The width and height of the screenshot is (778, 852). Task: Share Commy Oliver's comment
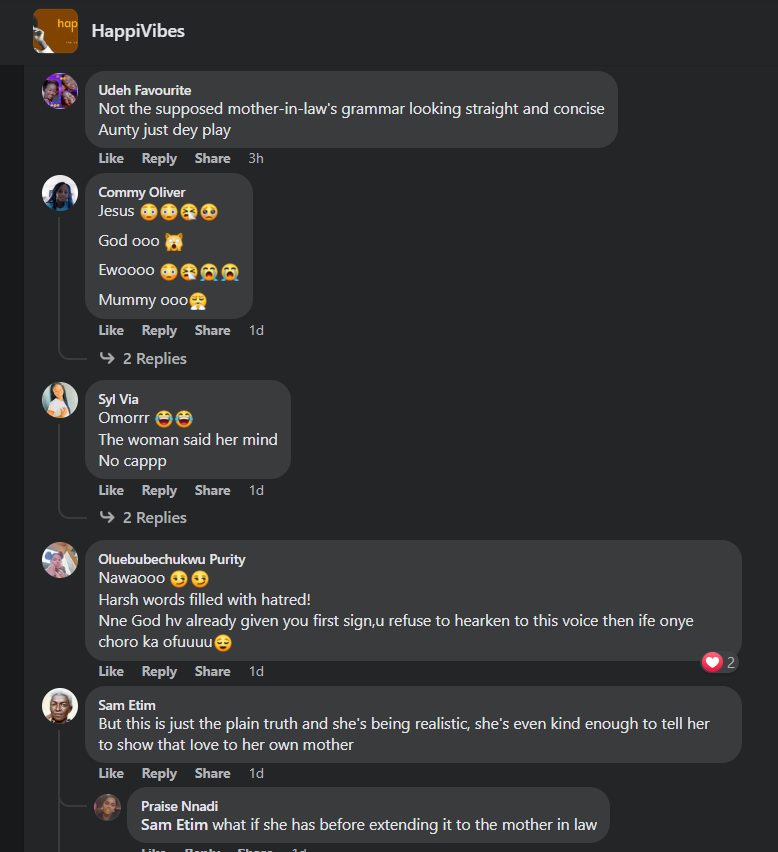(212, 330)
